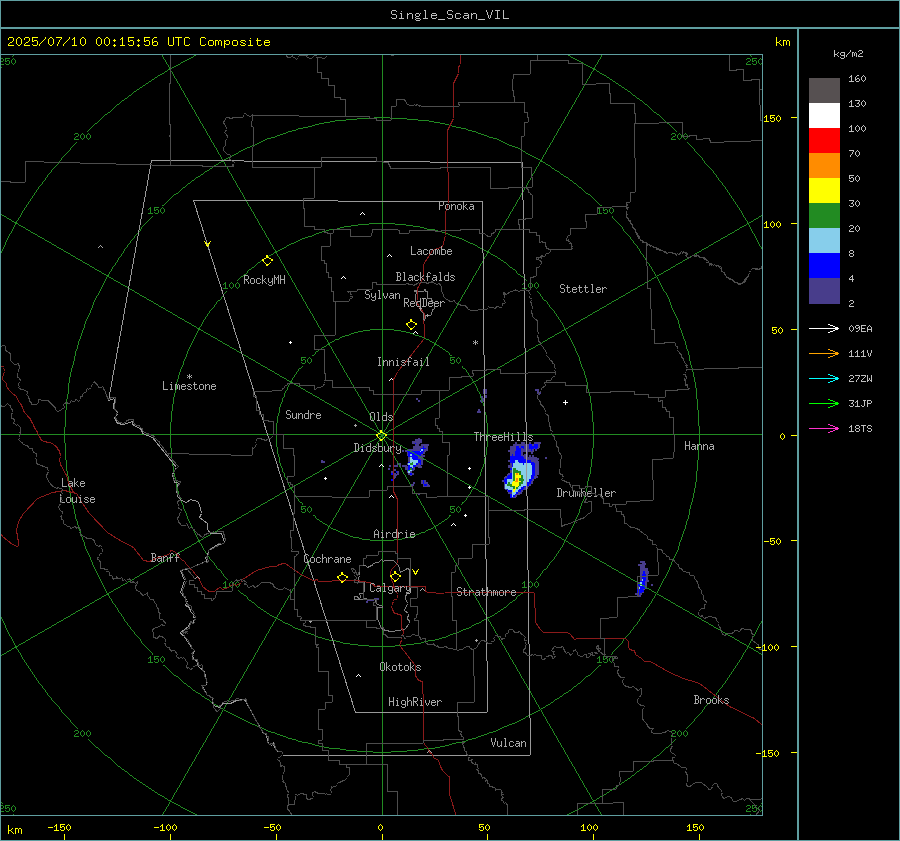The height and width of the screenshot is (841, 900).
Task: Click the Single_Scan_VIL title
Action: 449,15
